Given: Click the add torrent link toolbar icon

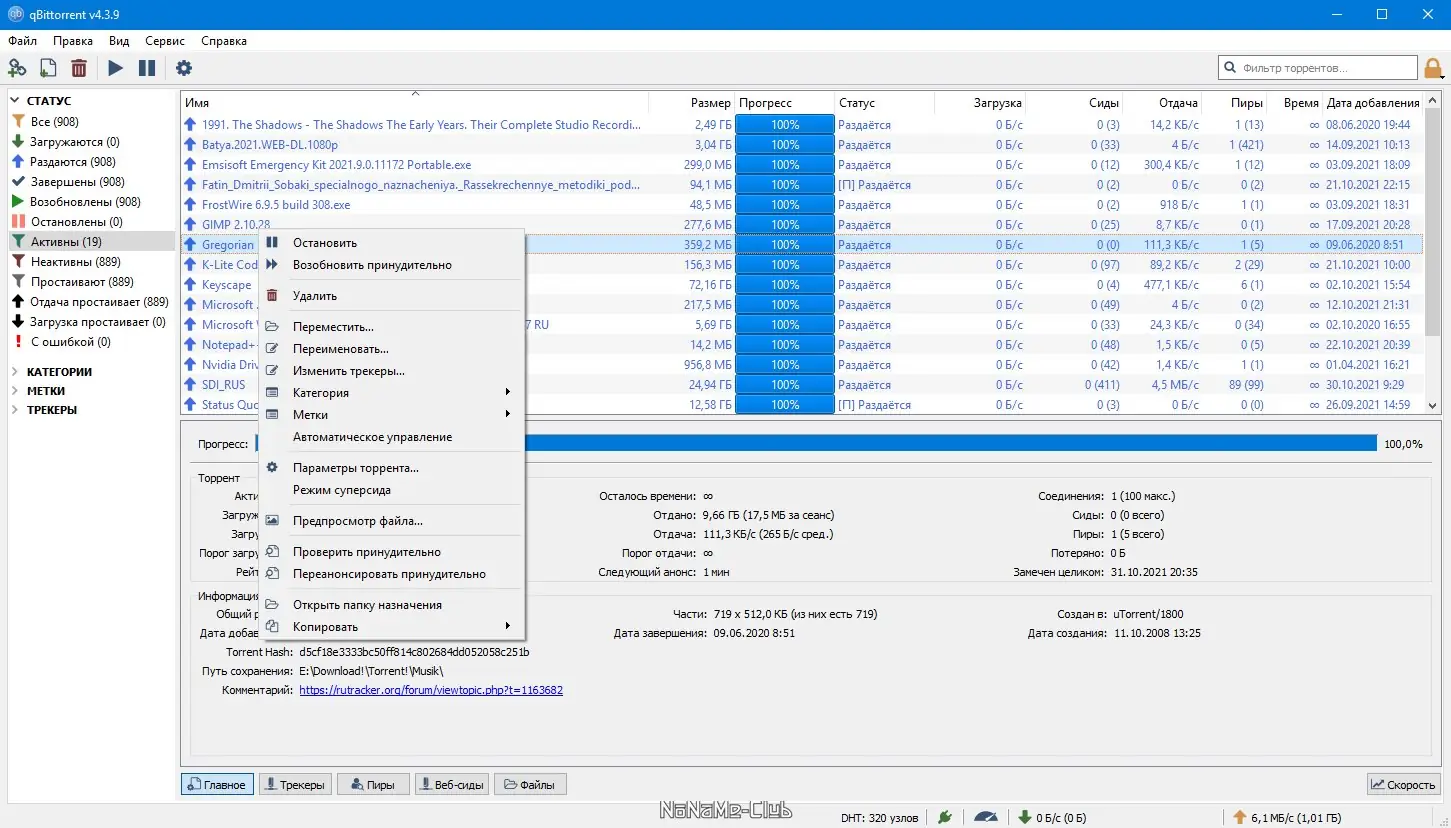Looking at the screenshot, I should click(x=17, y=68).
